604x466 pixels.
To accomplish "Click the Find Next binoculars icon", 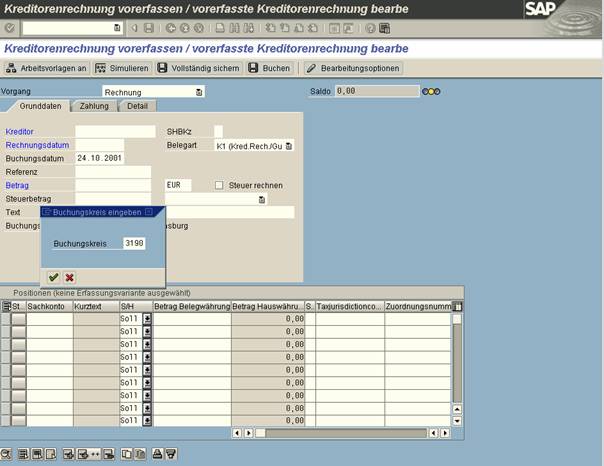I will click(248, 28).
